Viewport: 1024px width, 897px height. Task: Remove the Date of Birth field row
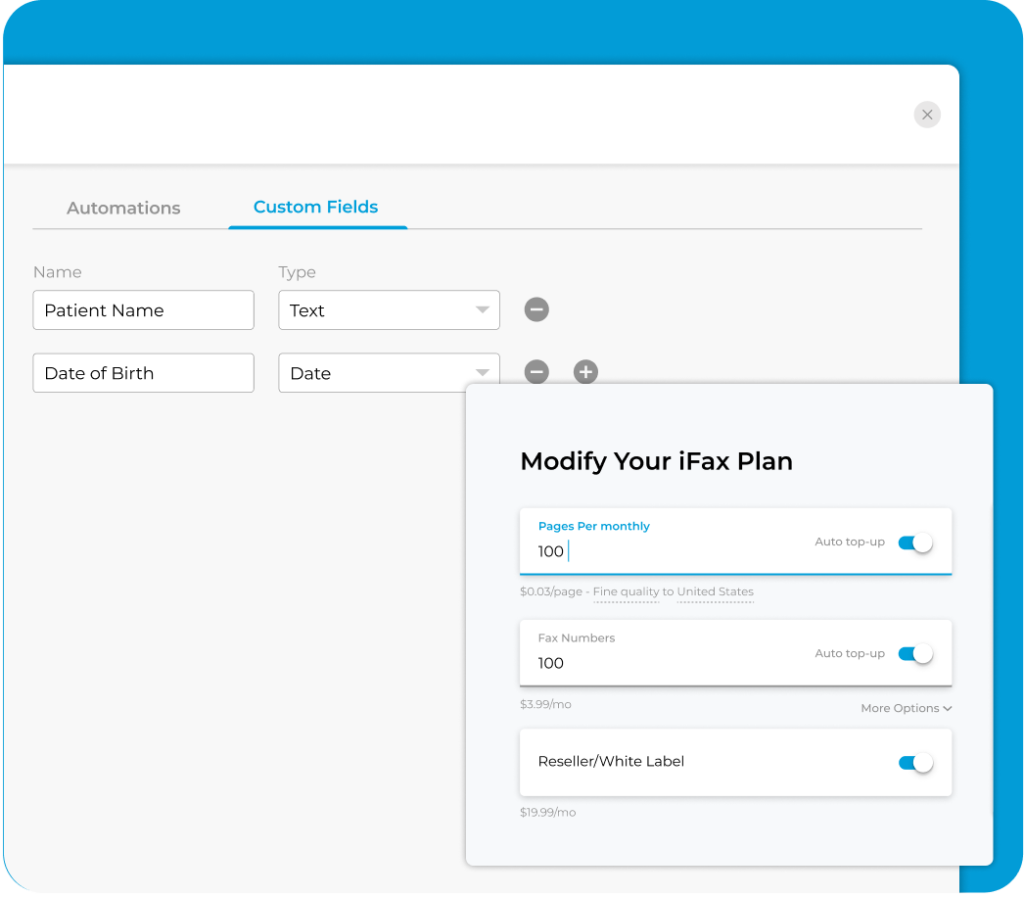536,372
